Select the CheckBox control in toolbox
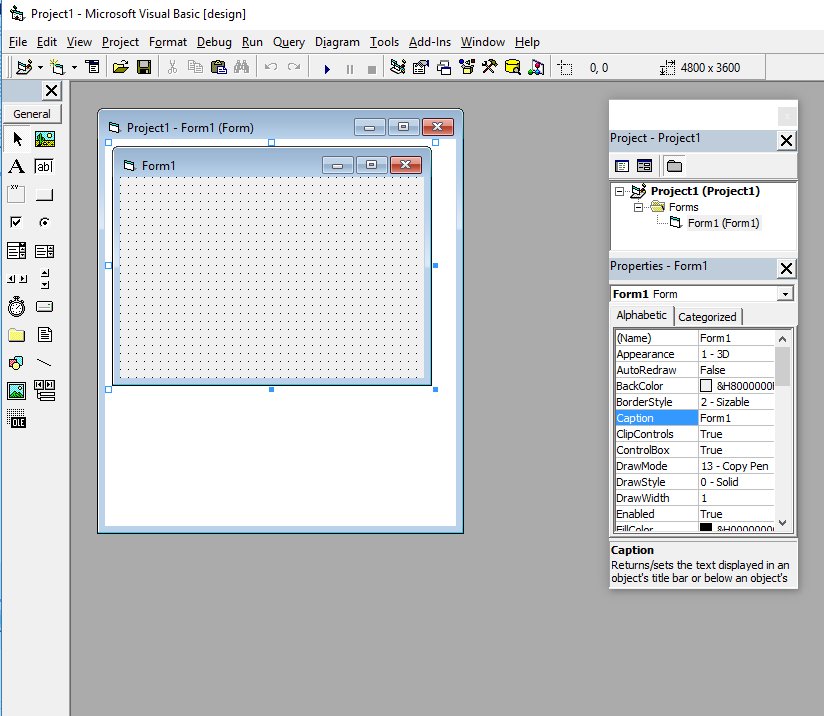 pos(16,223)
